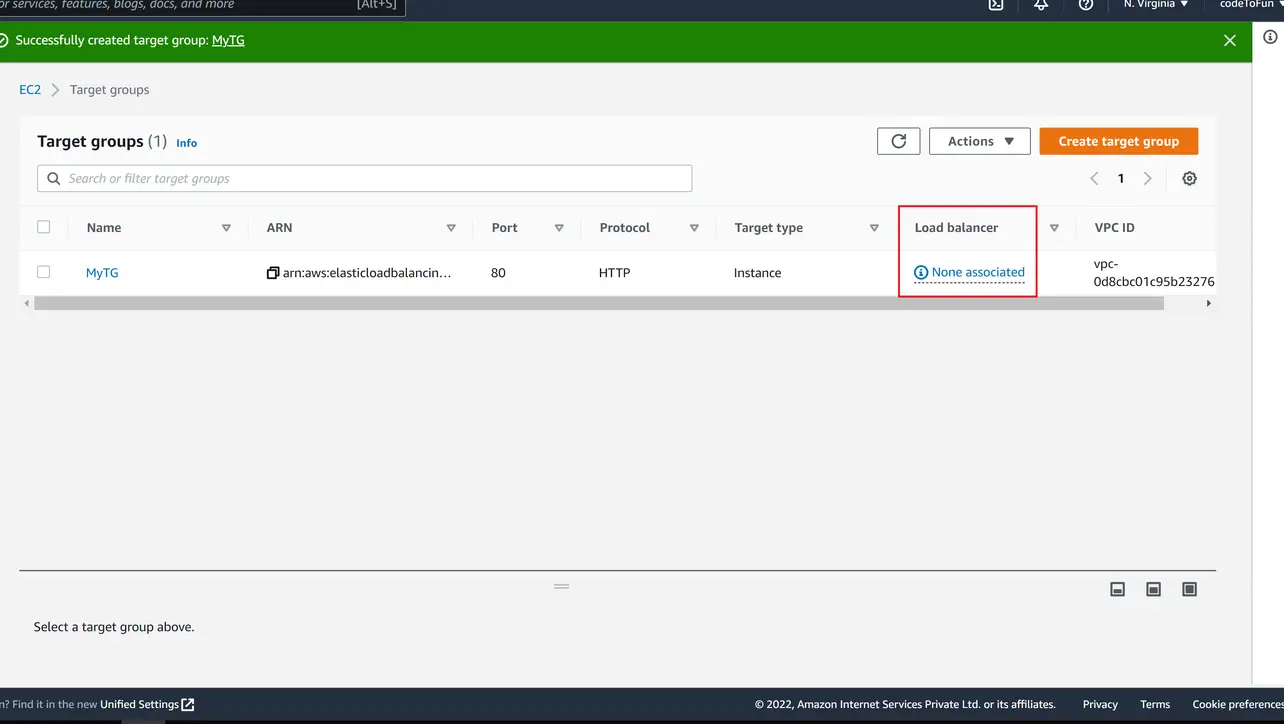Open Unified Settings link
1284x724 pixels.
click(x=147, y=704)
